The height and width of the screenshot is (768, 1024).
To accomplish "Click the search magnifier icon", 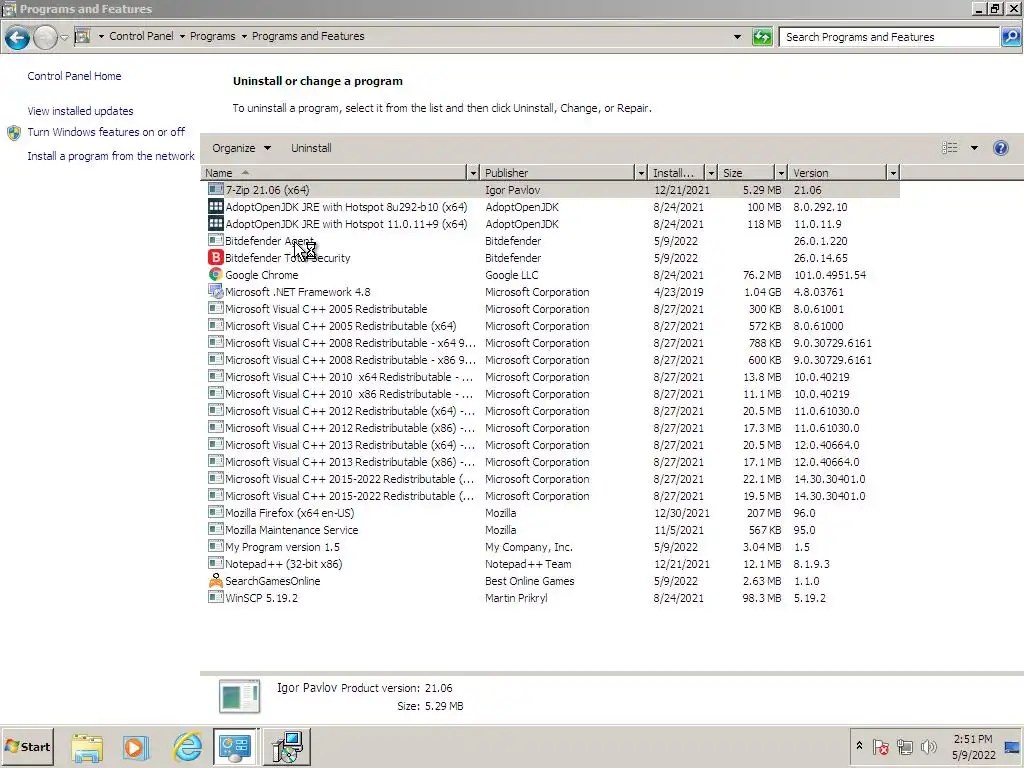I will 1010,37.
